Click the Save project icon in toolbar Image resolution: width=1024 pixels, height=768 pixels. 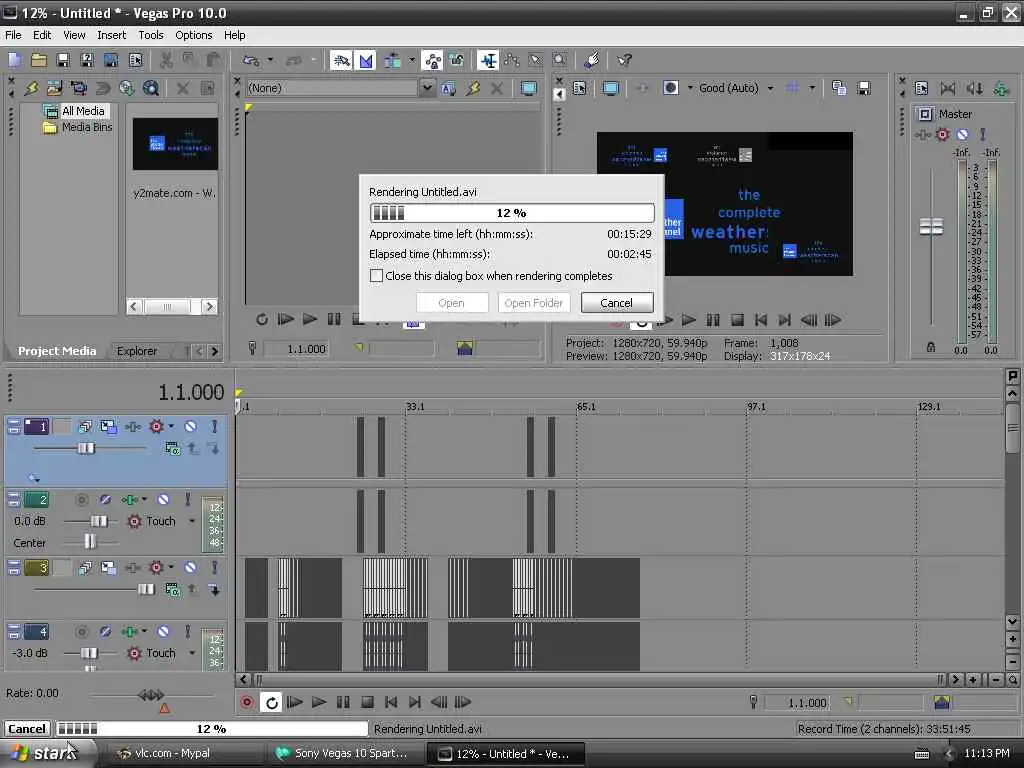click(x=63, y=61)
